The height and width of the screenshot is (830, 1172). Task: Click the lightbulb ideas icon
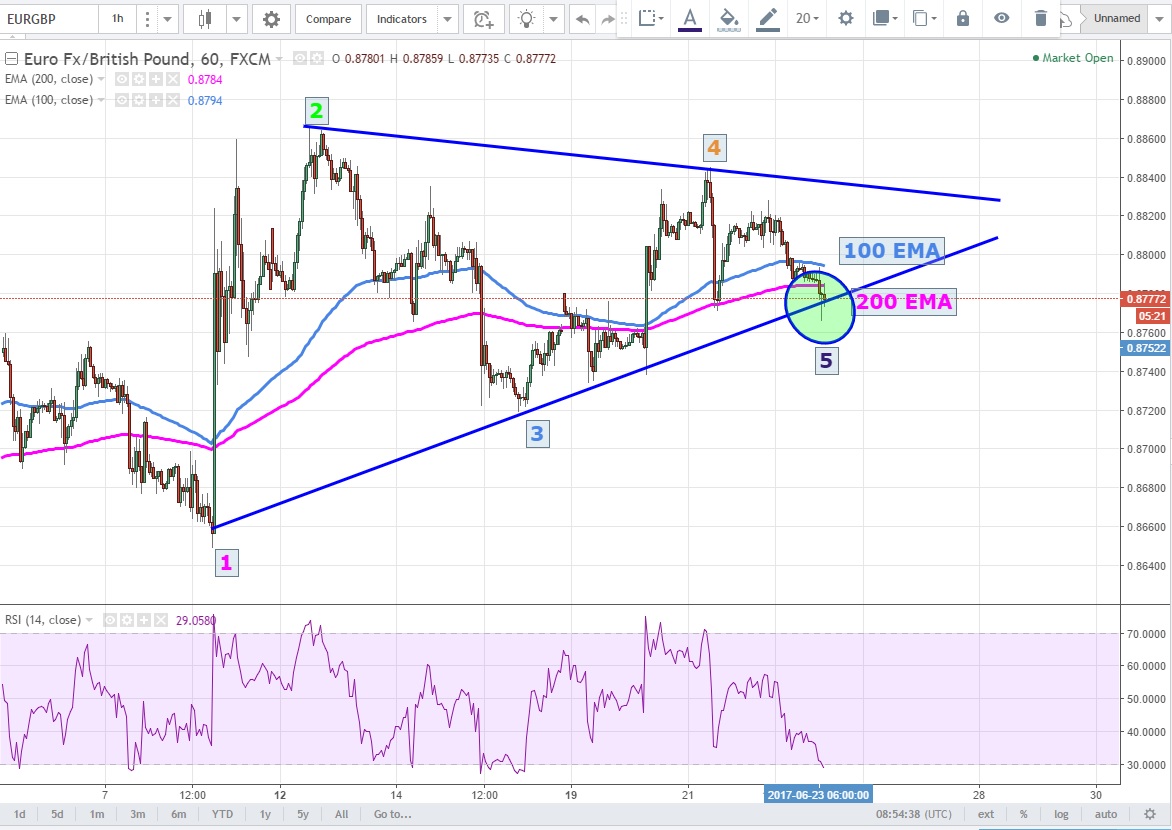525,19
